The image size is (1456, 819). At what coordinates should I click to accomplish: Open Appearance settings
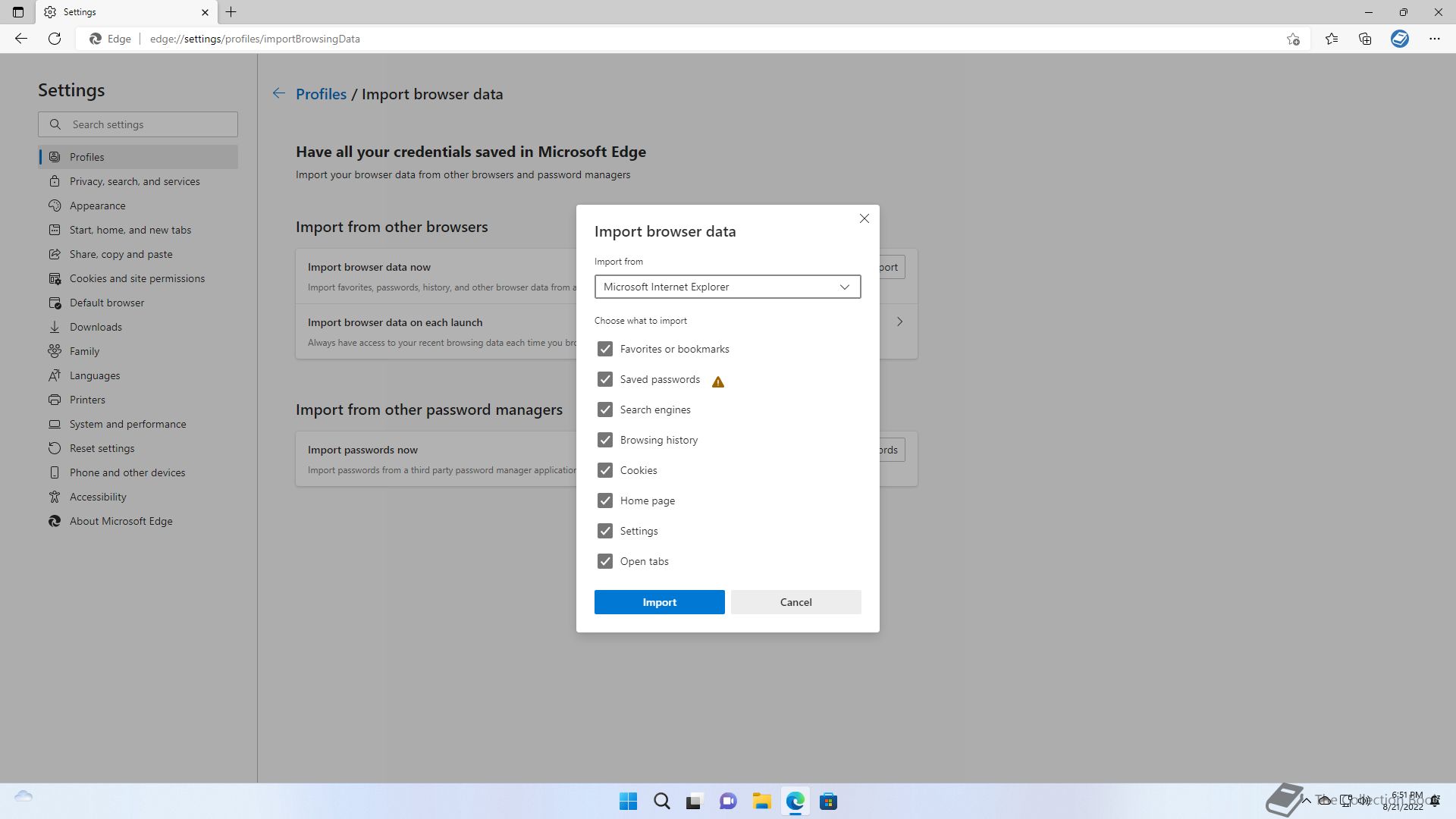pos(138,206)
